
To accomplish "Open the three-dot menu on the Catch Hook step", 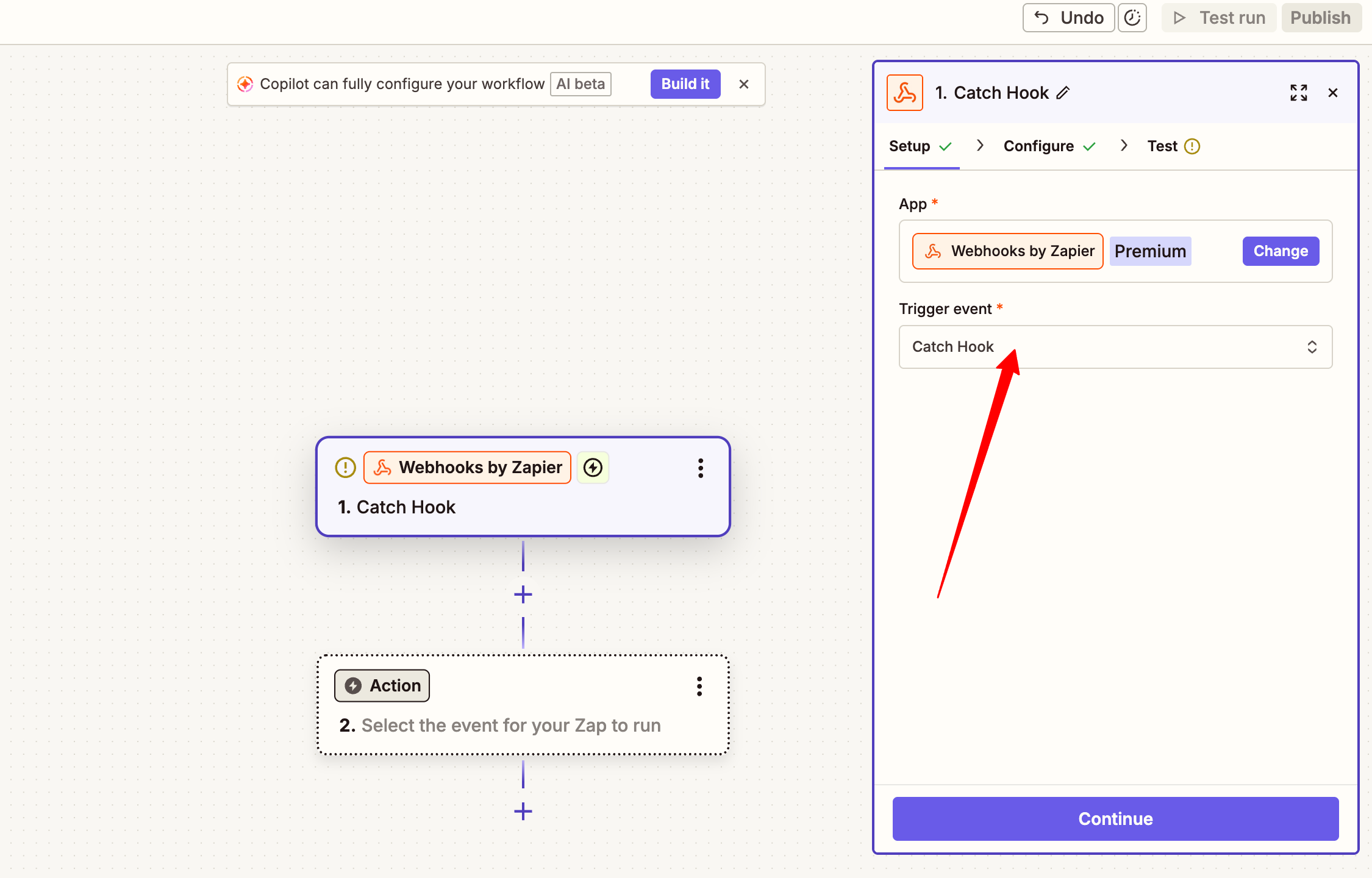I will (701, 468).
